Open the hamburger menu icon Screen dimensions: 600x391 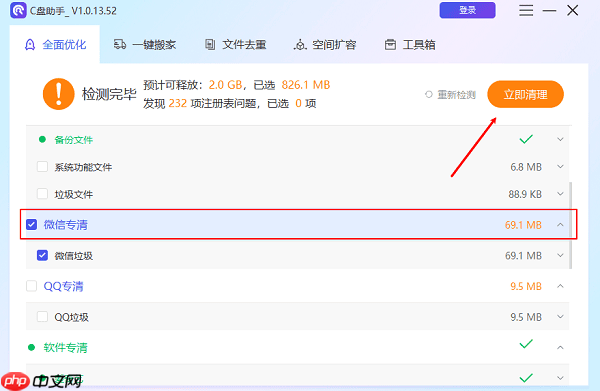pos(526,10)
